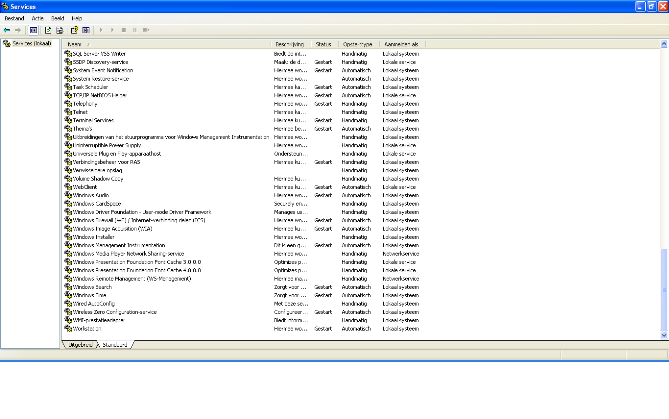669x419 pixels.
Task: Select Windows Driver Foundation service row
Action: (x=142, y=212)
